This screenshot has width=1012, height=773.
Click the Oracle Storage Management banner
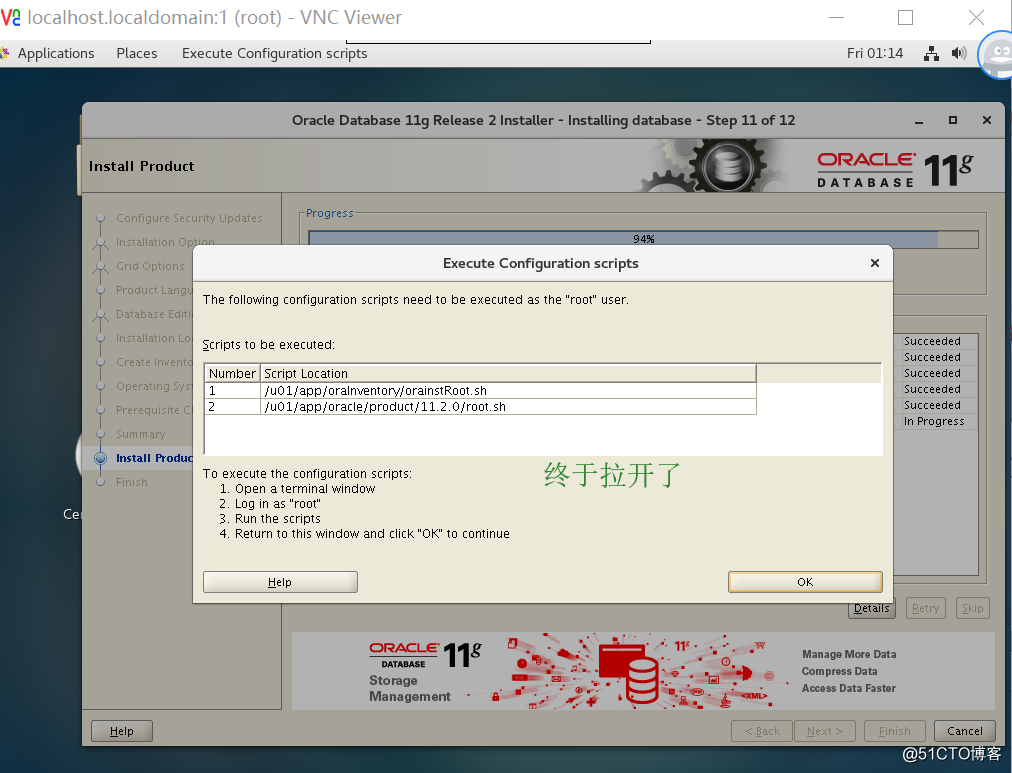tap(643, 671)
